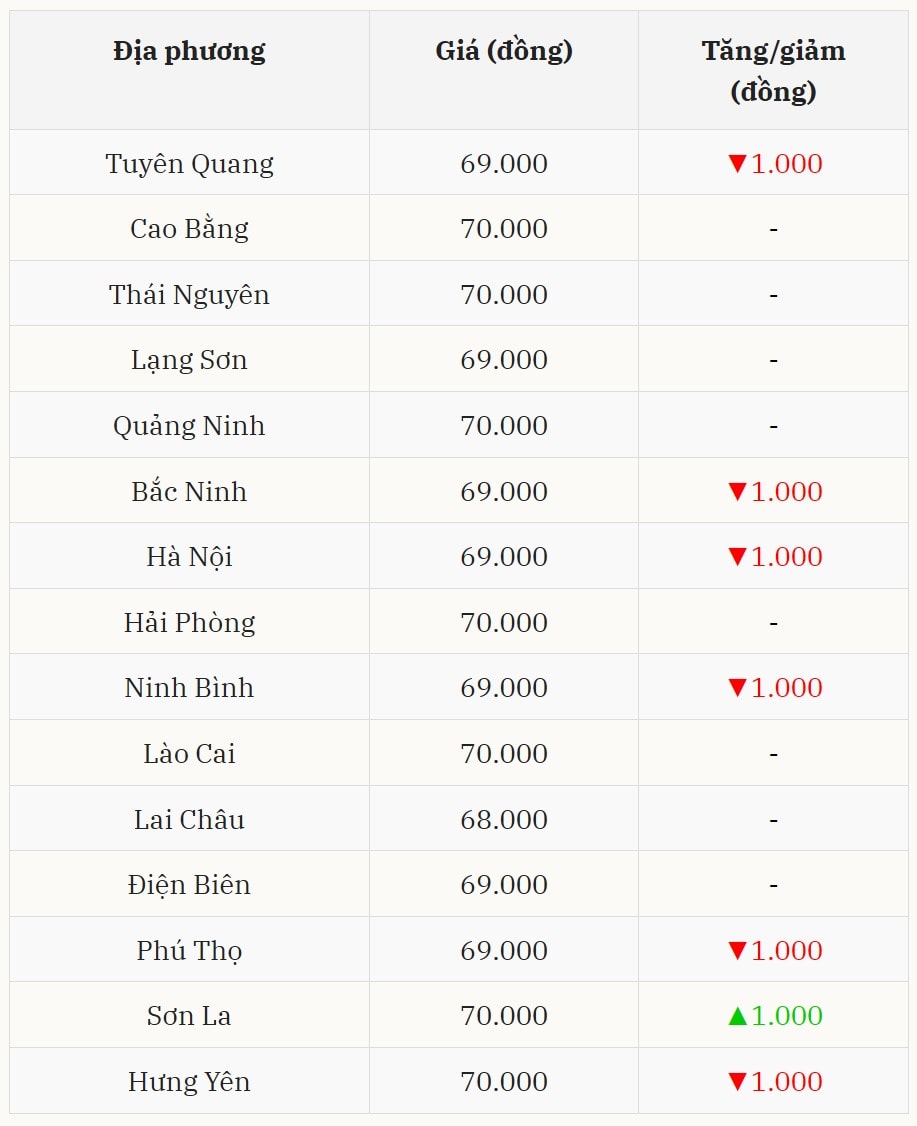Click the Tuyên Quang price value
This screenshot has height=1126, width=917.
click(x=504, y=164)
